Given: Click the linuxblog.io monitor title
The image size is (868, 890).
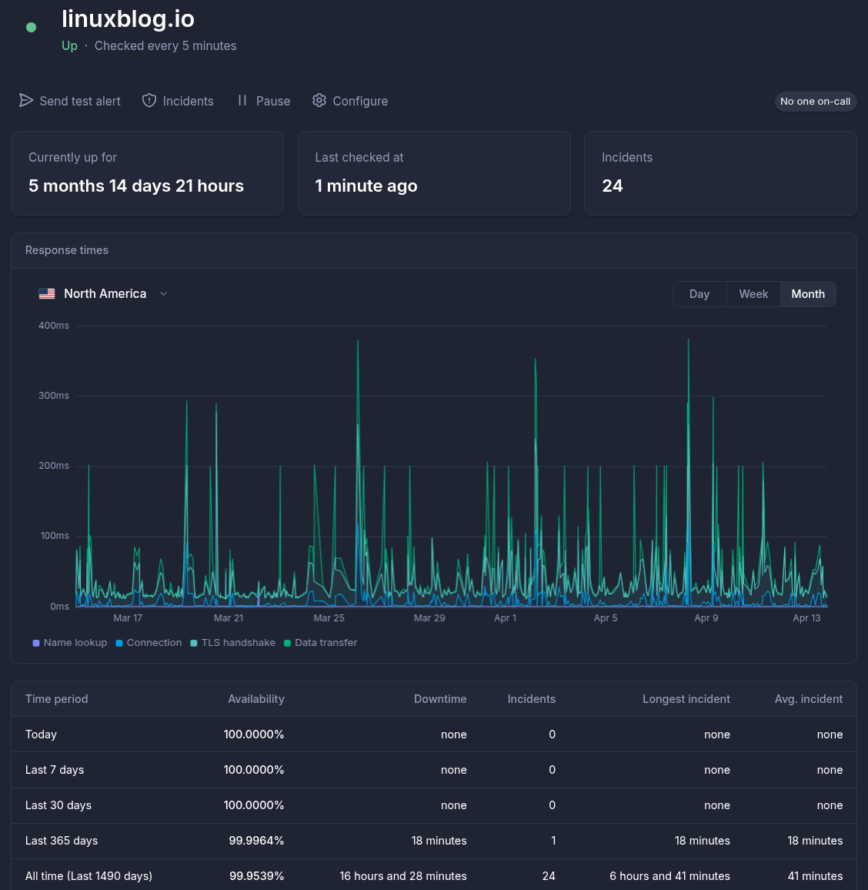Looking at the screenshot, I should [128, 19].
